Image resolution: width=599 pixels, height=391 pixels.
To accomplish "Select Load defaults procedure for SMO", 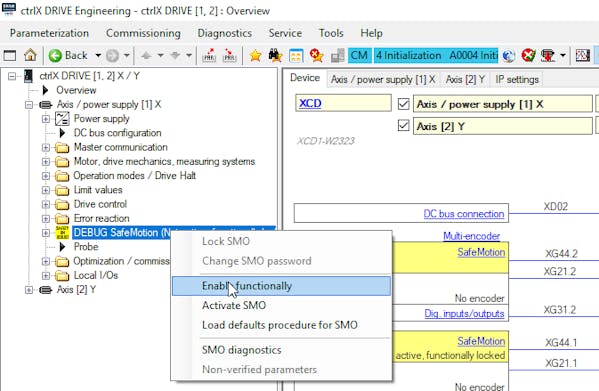I will coord(282,325).
